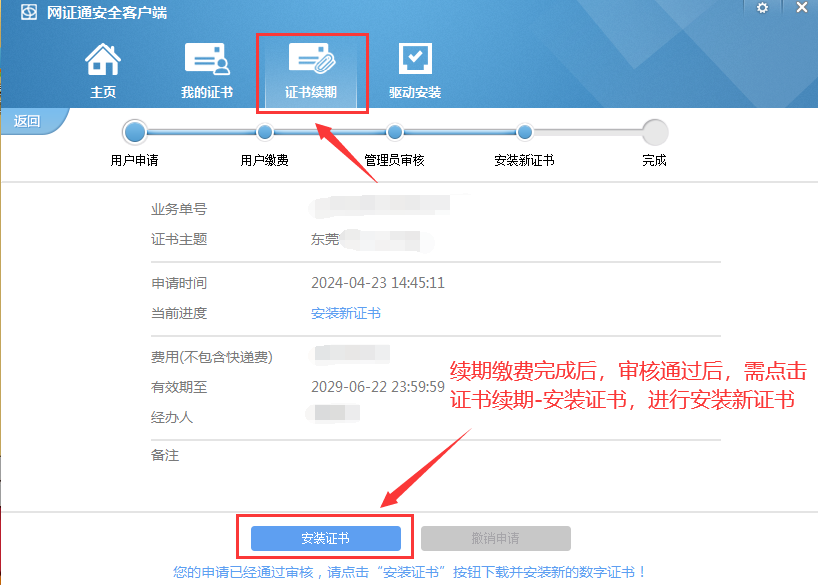Open the blue 安装新证书 progress link
The width and height of the screenshot is (818, 585).
click(x=346, y=313)
